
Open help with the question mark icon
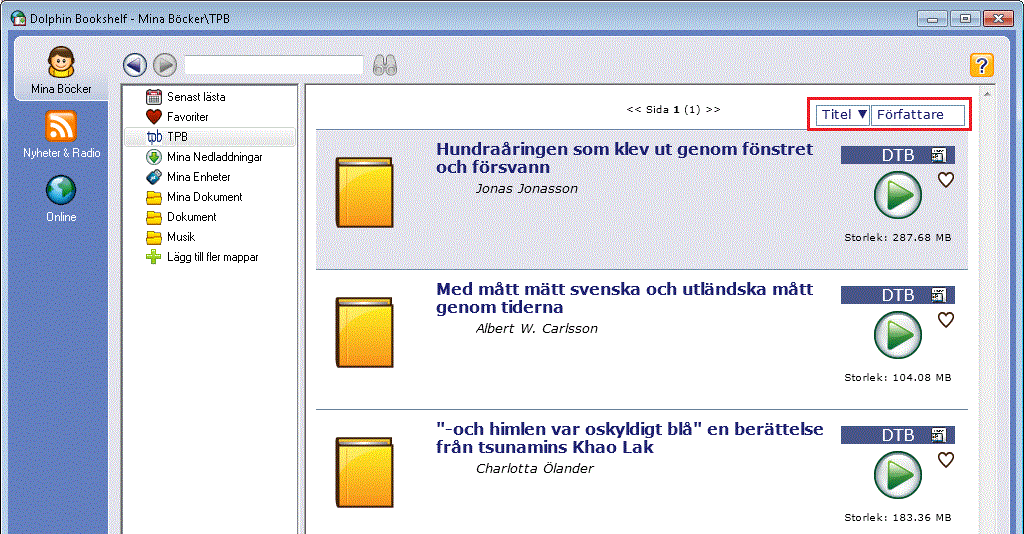(982, 65)
